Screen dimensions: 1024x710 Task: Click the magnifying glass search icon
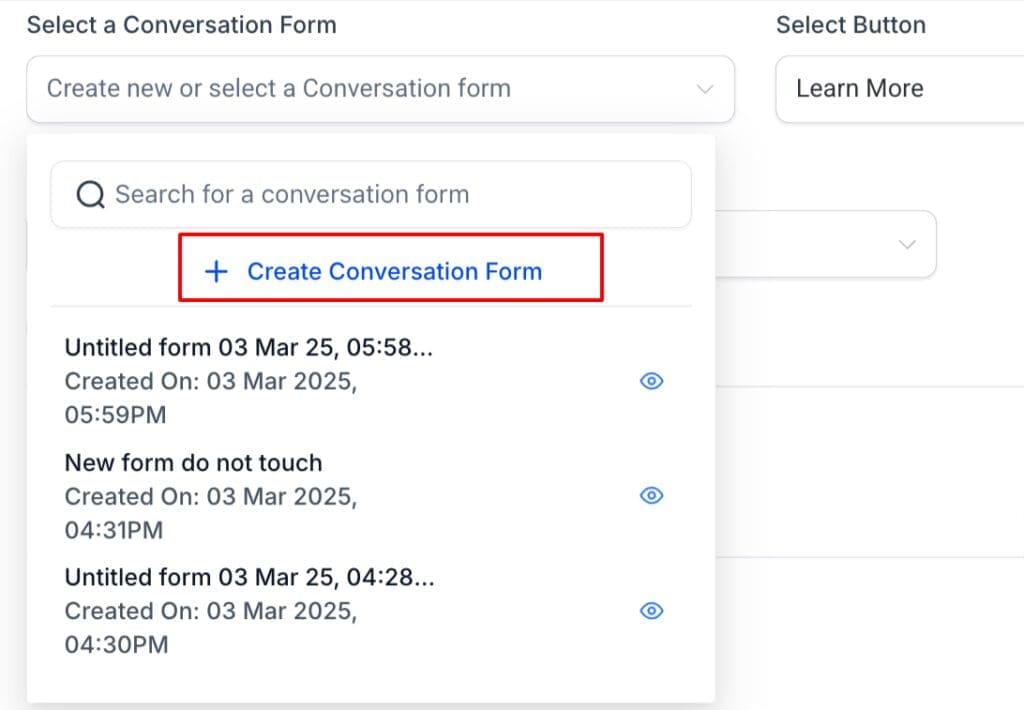click(90, 194)
